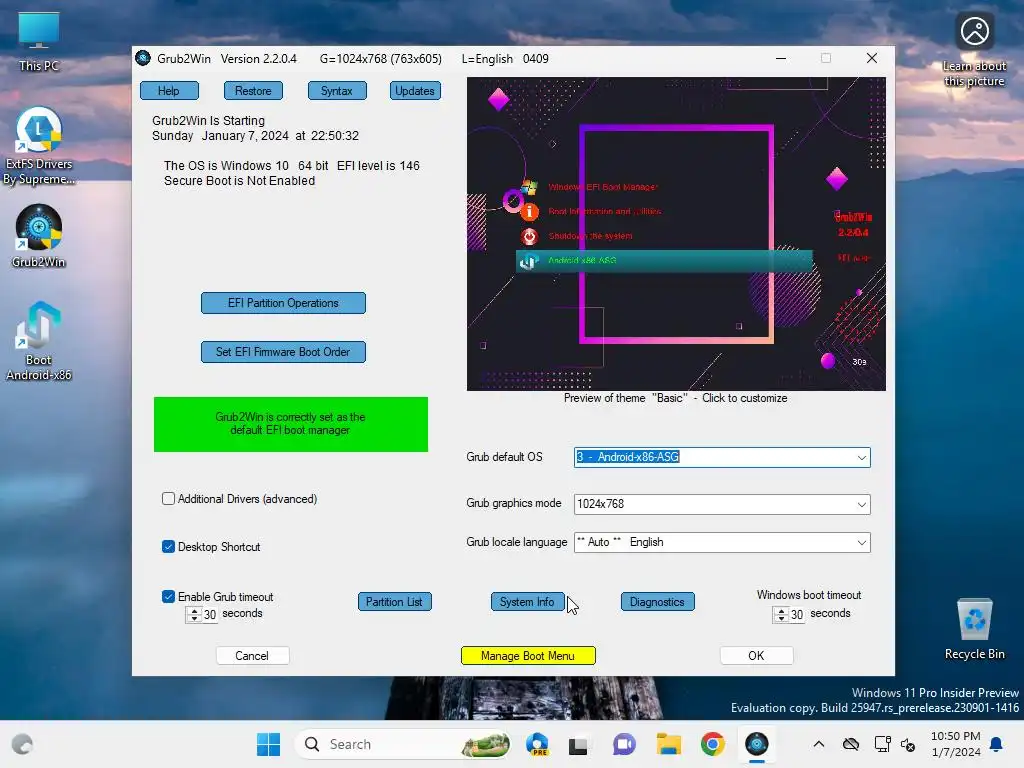Image resolution: width=1024 pixels, height=768 pixels.
Task: Select Boot Android-x86 desktop shortcut
Action: (x=39, y=341)
